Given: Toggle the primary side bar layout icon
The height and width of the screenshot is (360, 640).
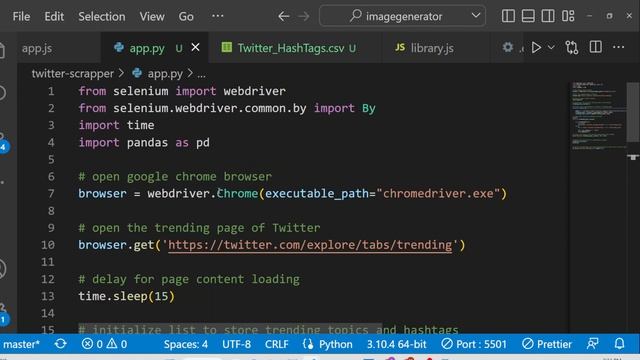Looking at the screenshot, I should click(x=508, y=16).
